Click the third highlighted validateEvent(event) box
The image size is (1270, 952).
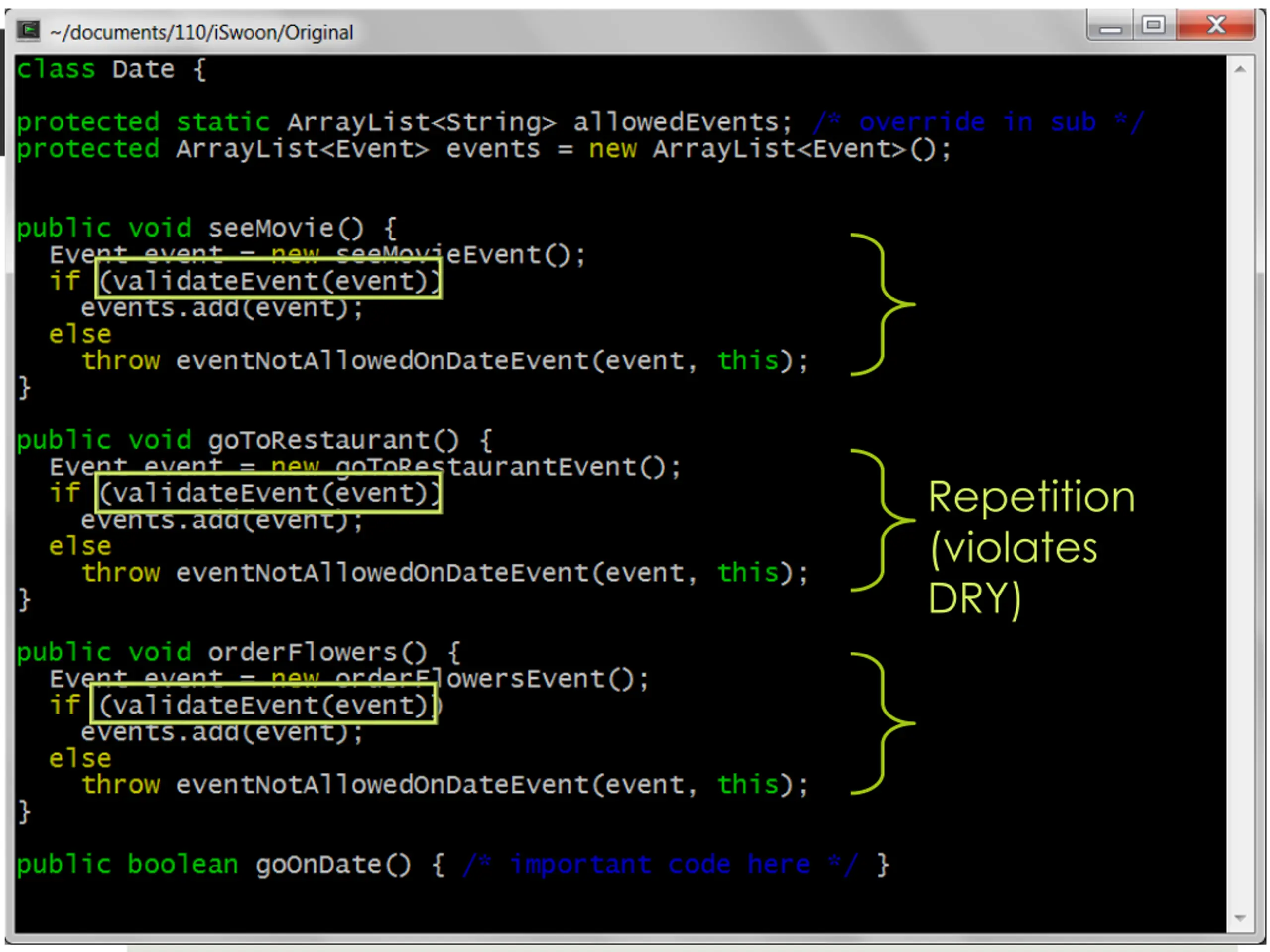[x=263, y=704]
